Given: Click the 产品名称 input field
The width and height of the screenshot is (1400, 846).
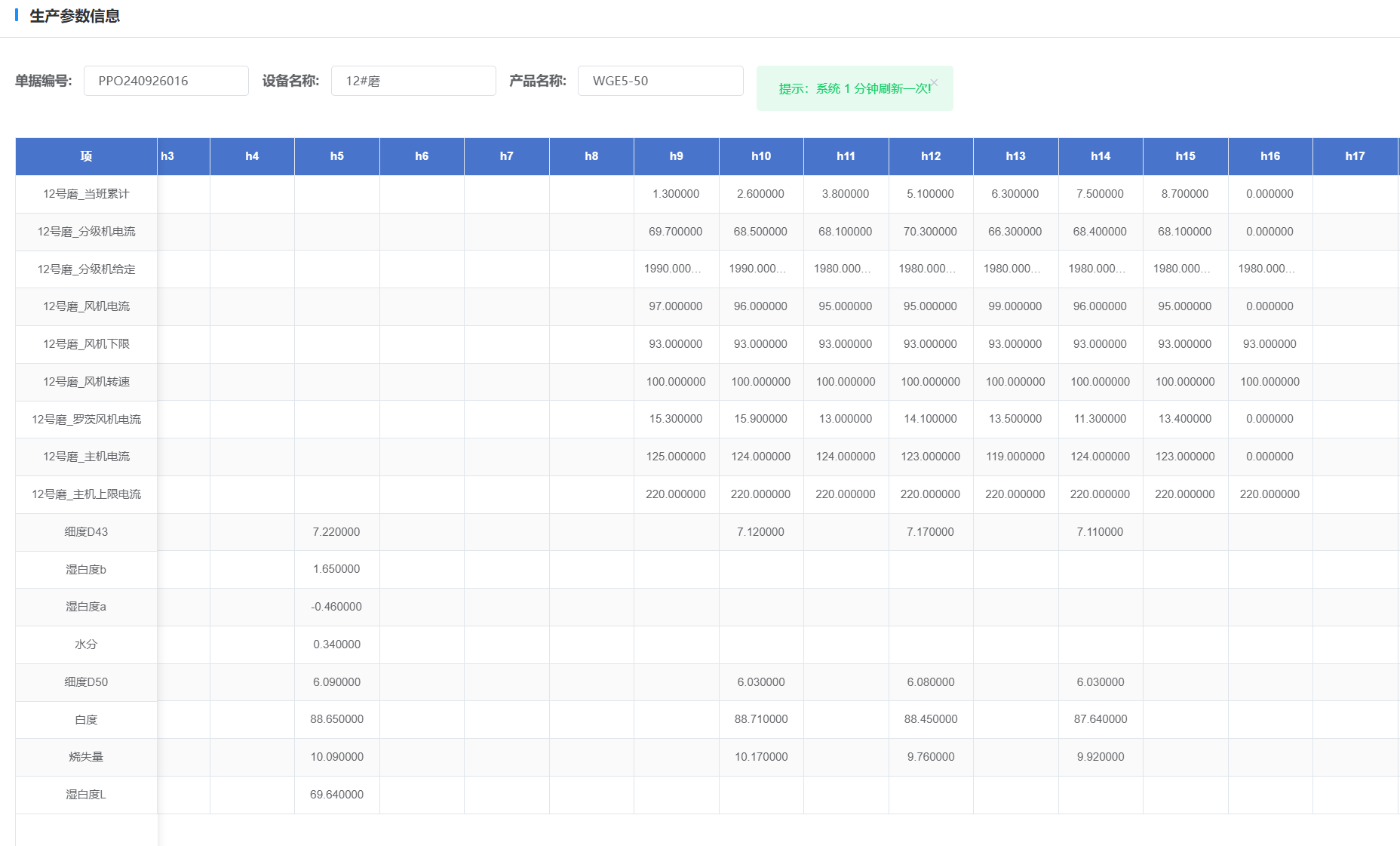Looking at the screenshot, I should click(660, 81).
